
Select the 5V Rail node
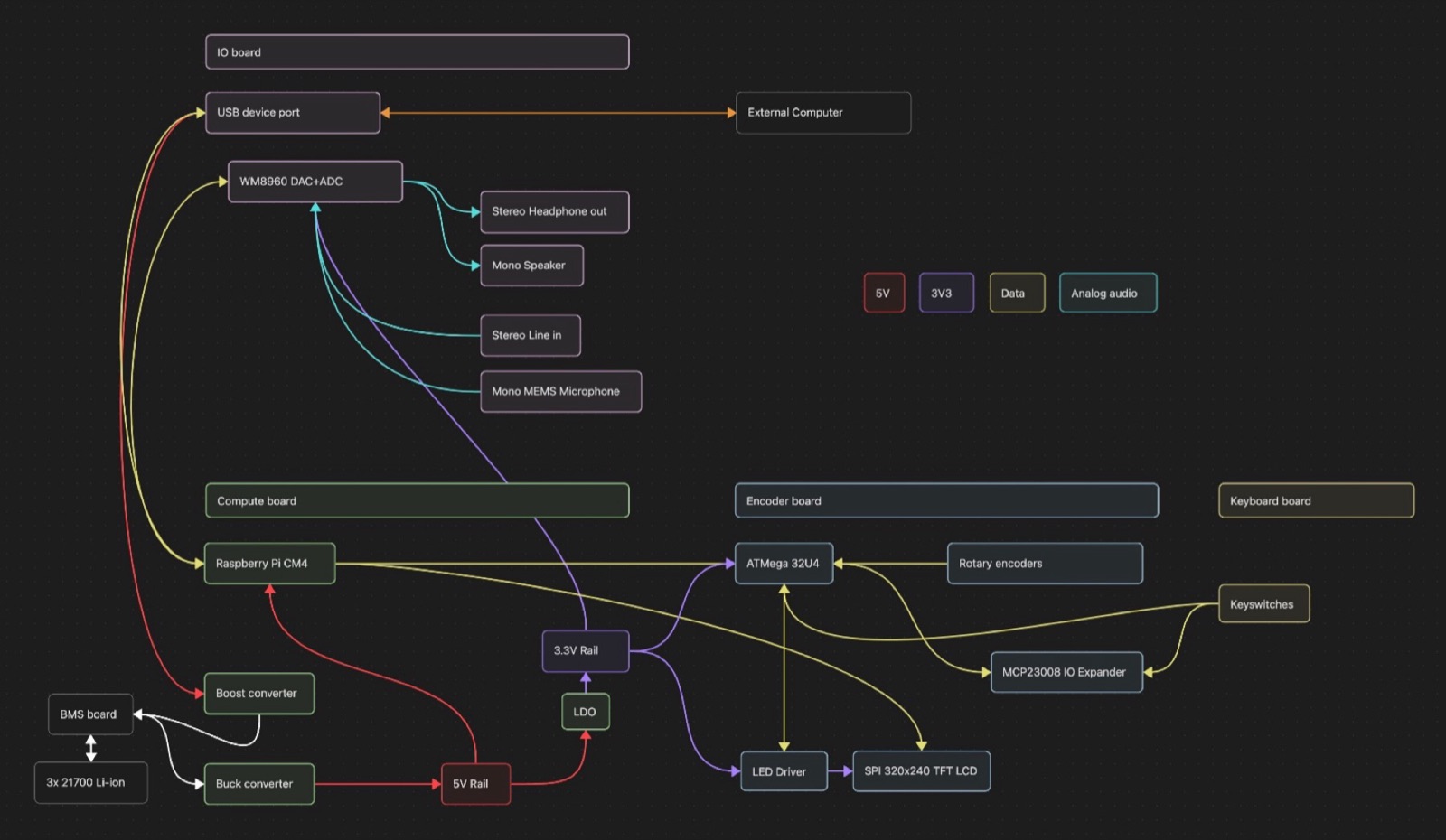coord(475,784)
